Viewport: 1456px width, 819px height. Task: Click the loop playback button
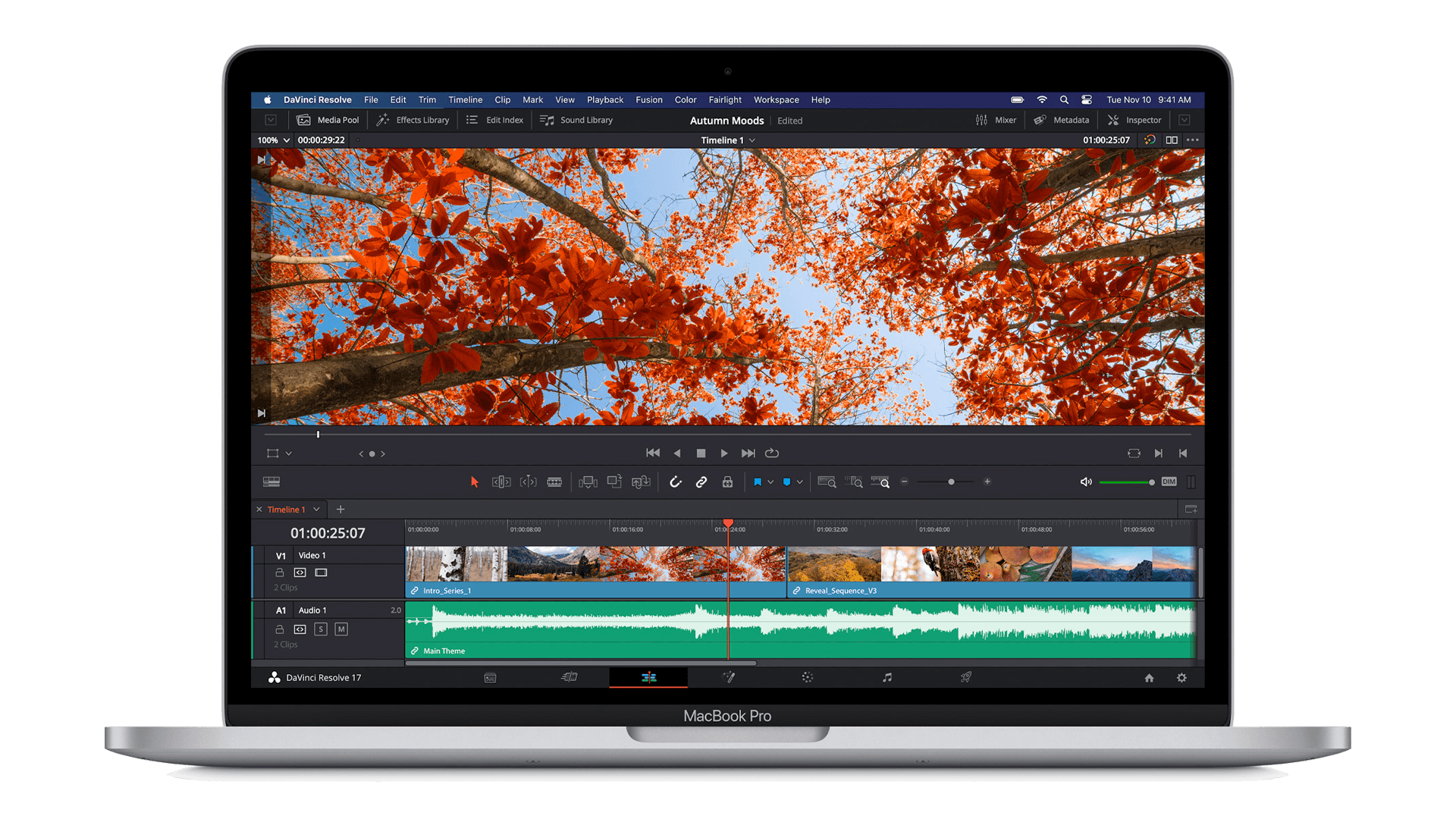[772, 453]
